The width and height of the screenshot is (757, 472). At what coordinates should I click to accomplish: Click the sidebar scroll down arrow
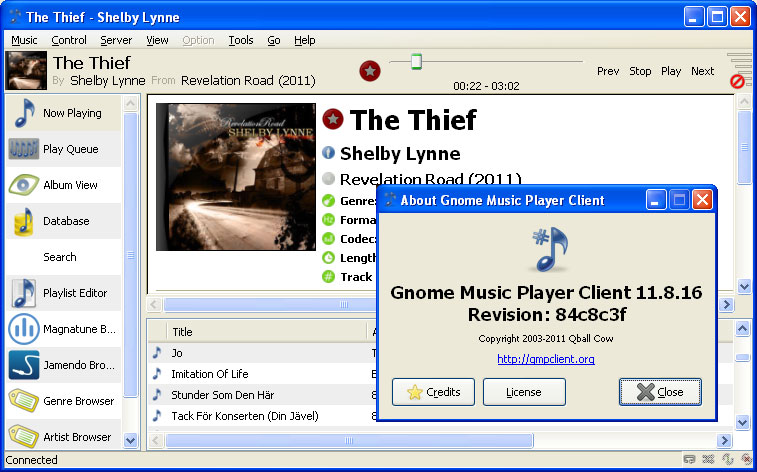130,440
